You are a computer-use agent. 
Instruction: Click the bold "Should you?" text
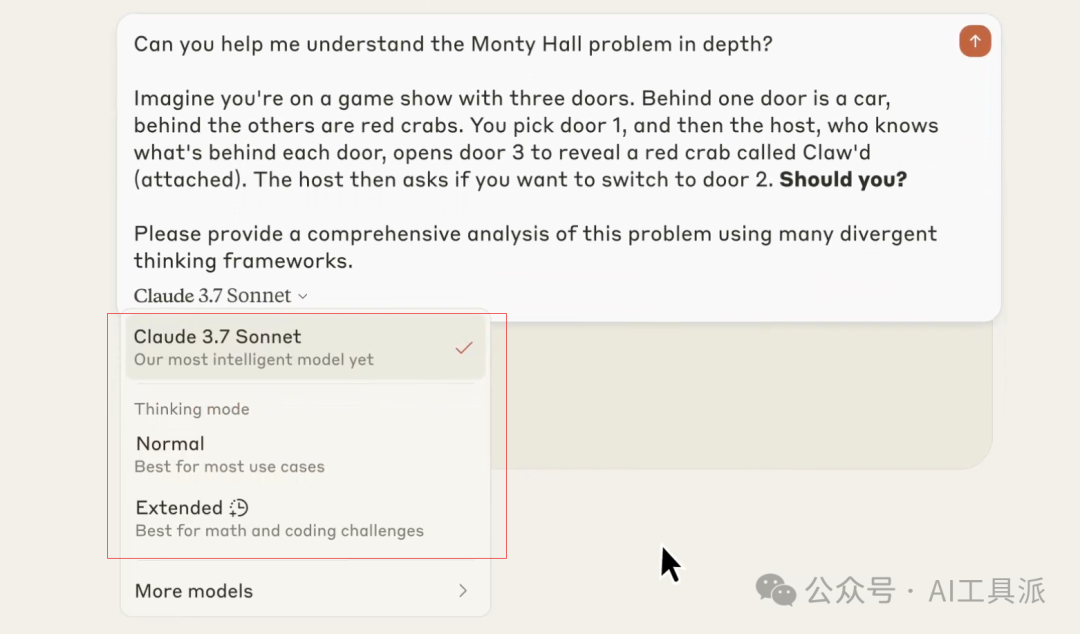pos(843,180)
